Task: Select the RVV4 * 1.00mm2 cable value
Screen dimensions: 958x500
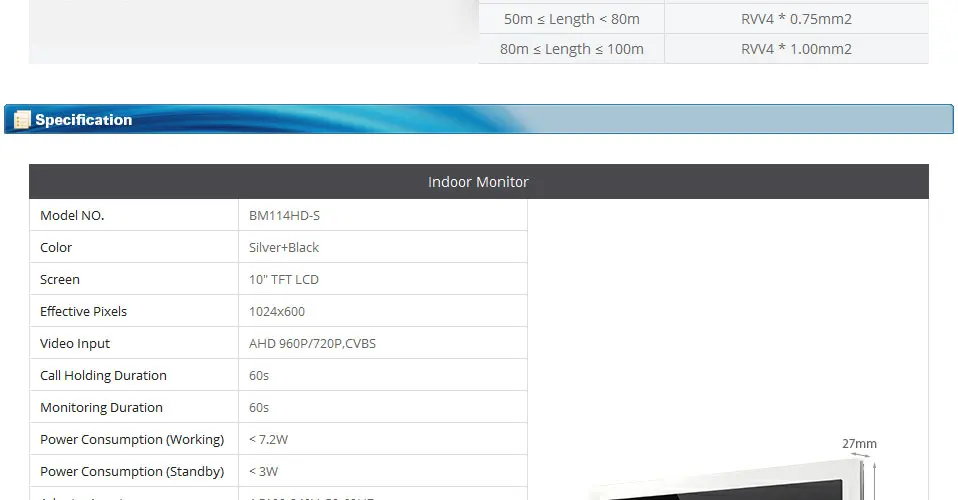Action: tap(796, 49)
